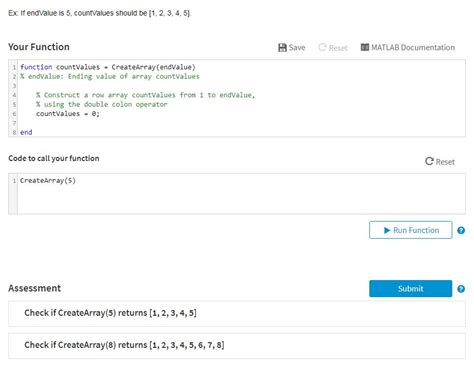Click the Save label in function toolbar
Viewport: 474px width, 380px height.
(297, 48)
